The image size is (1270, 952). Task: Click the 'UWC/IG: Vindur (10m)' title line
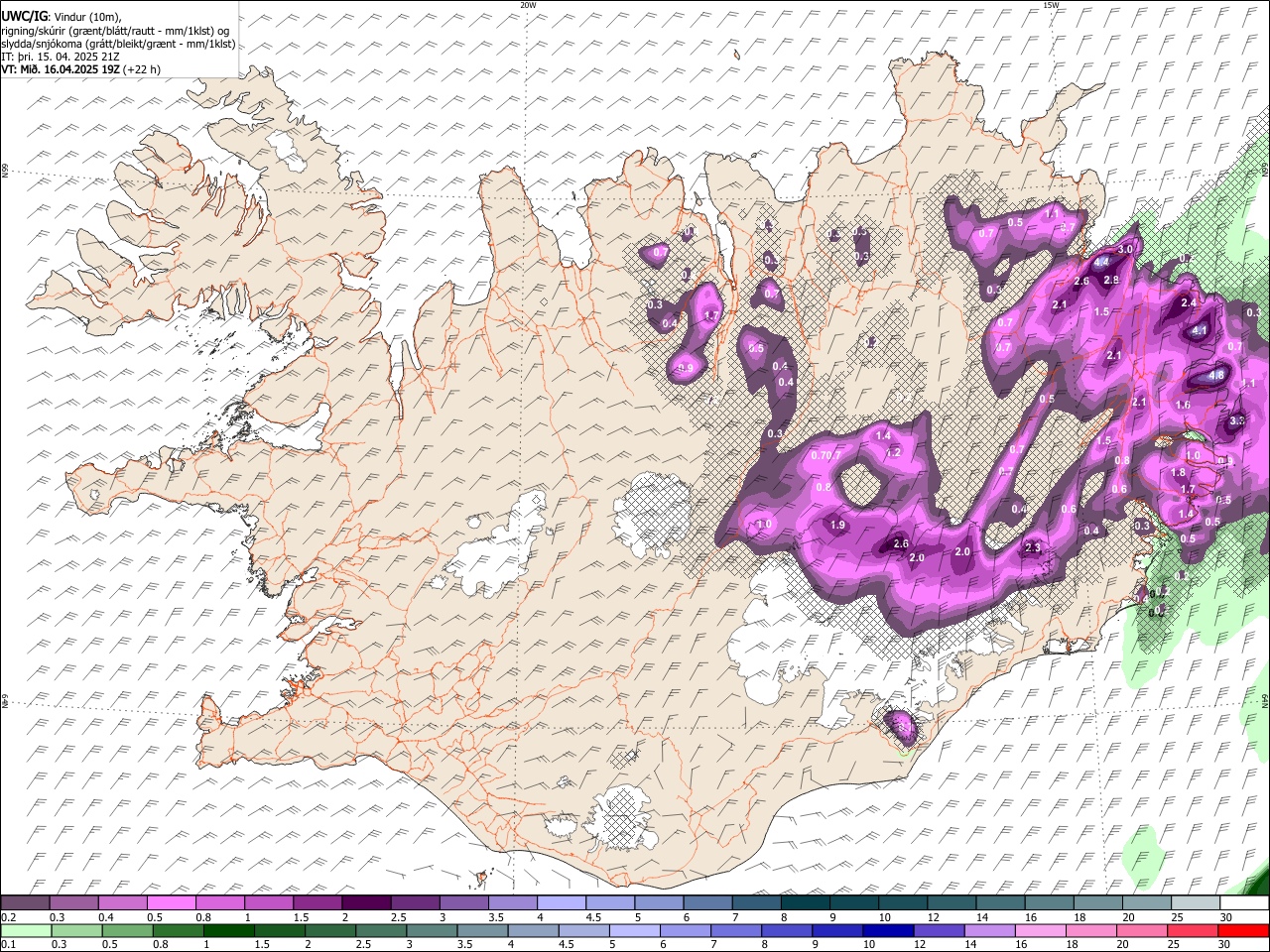point(62,17)
